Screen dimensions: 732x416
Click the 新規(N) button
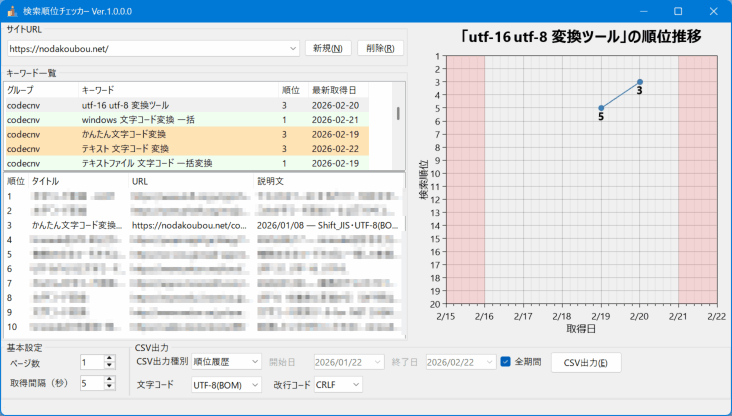pos(328,48)
